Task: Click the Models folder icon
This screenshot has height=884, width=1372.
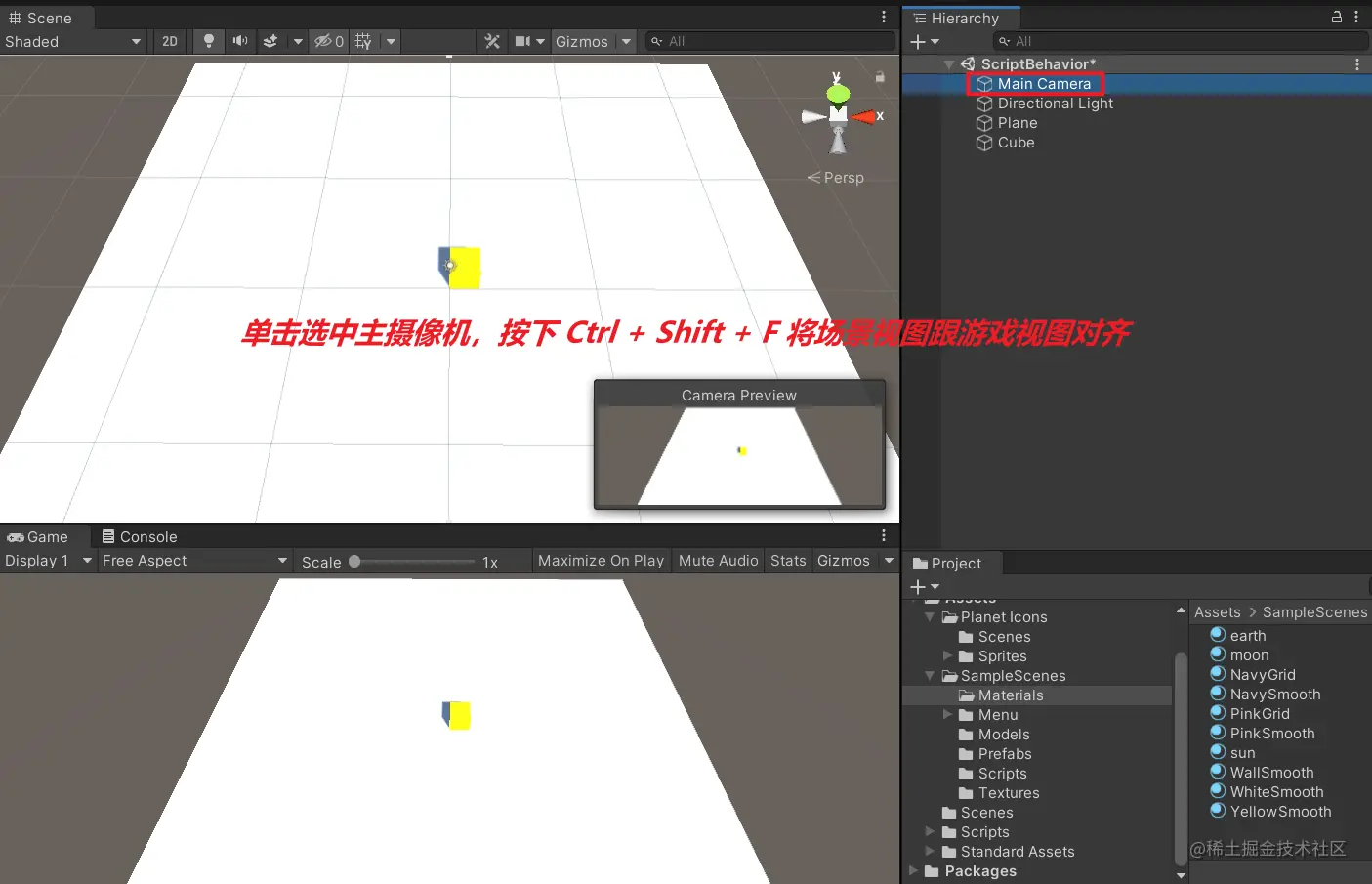Action: pyautogui.click(x=967, y=735)
